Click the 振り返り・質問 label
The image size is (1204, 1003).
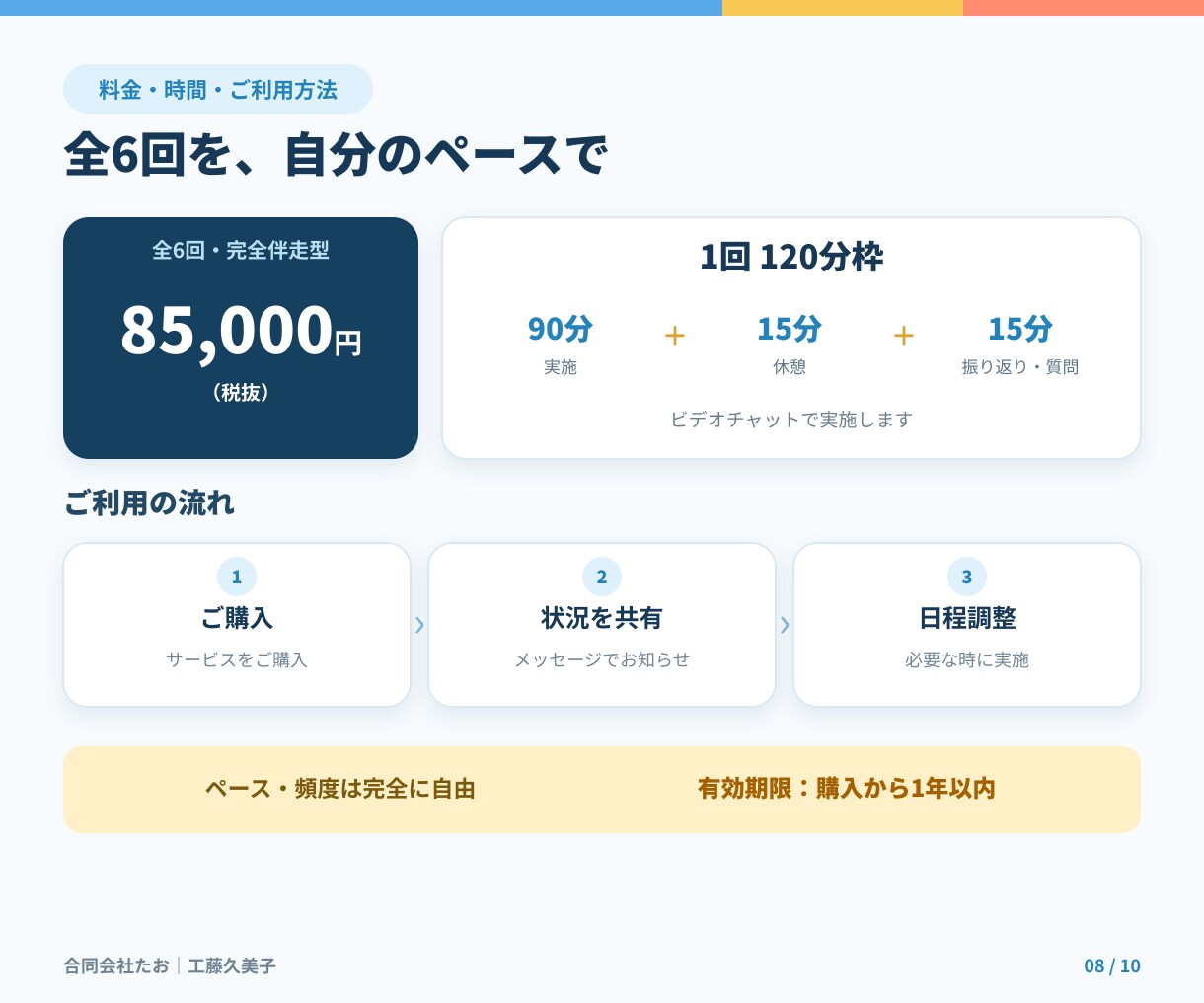point(1020,367)
